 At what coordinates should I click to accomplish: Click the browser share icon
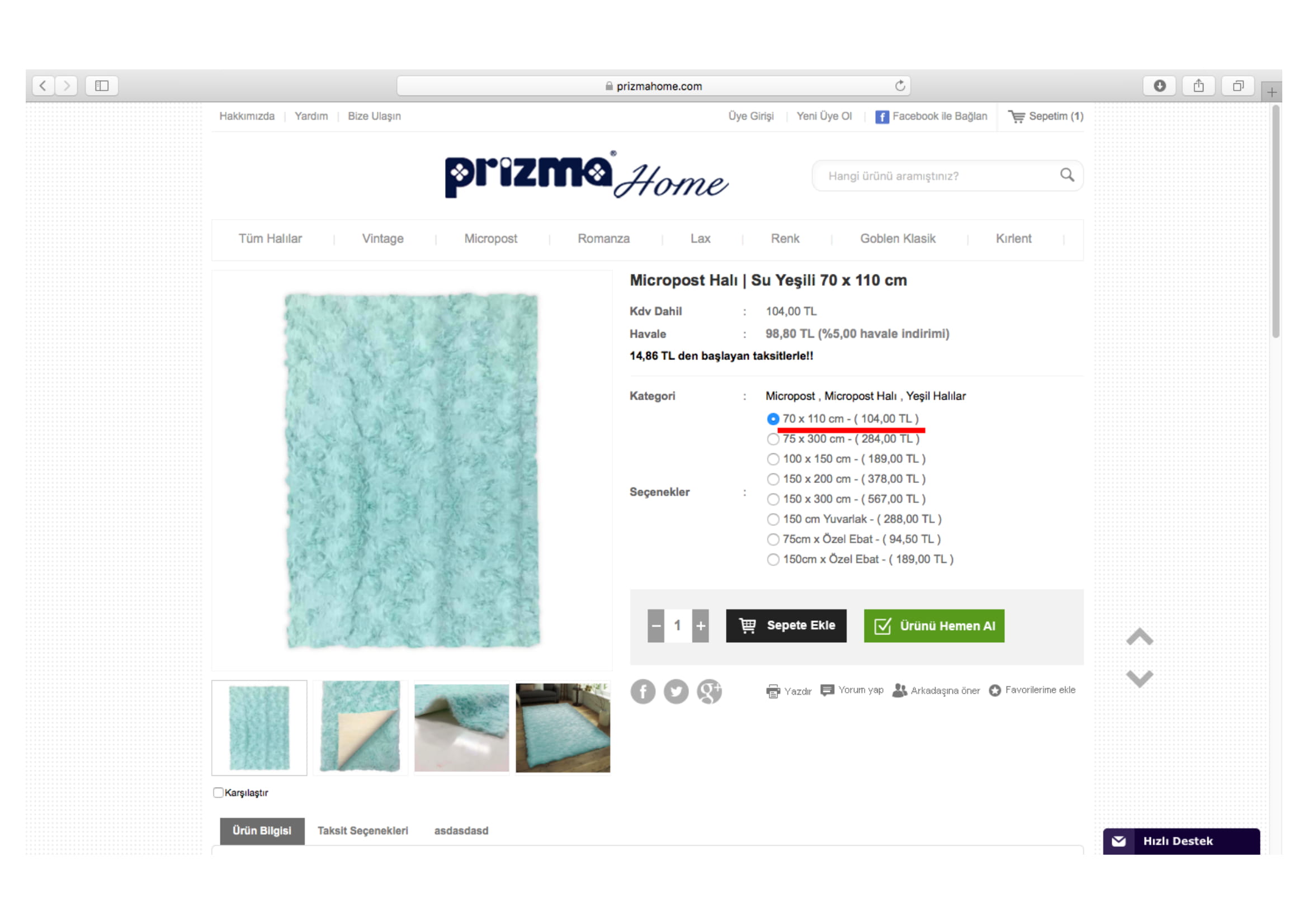point(1198,86)
